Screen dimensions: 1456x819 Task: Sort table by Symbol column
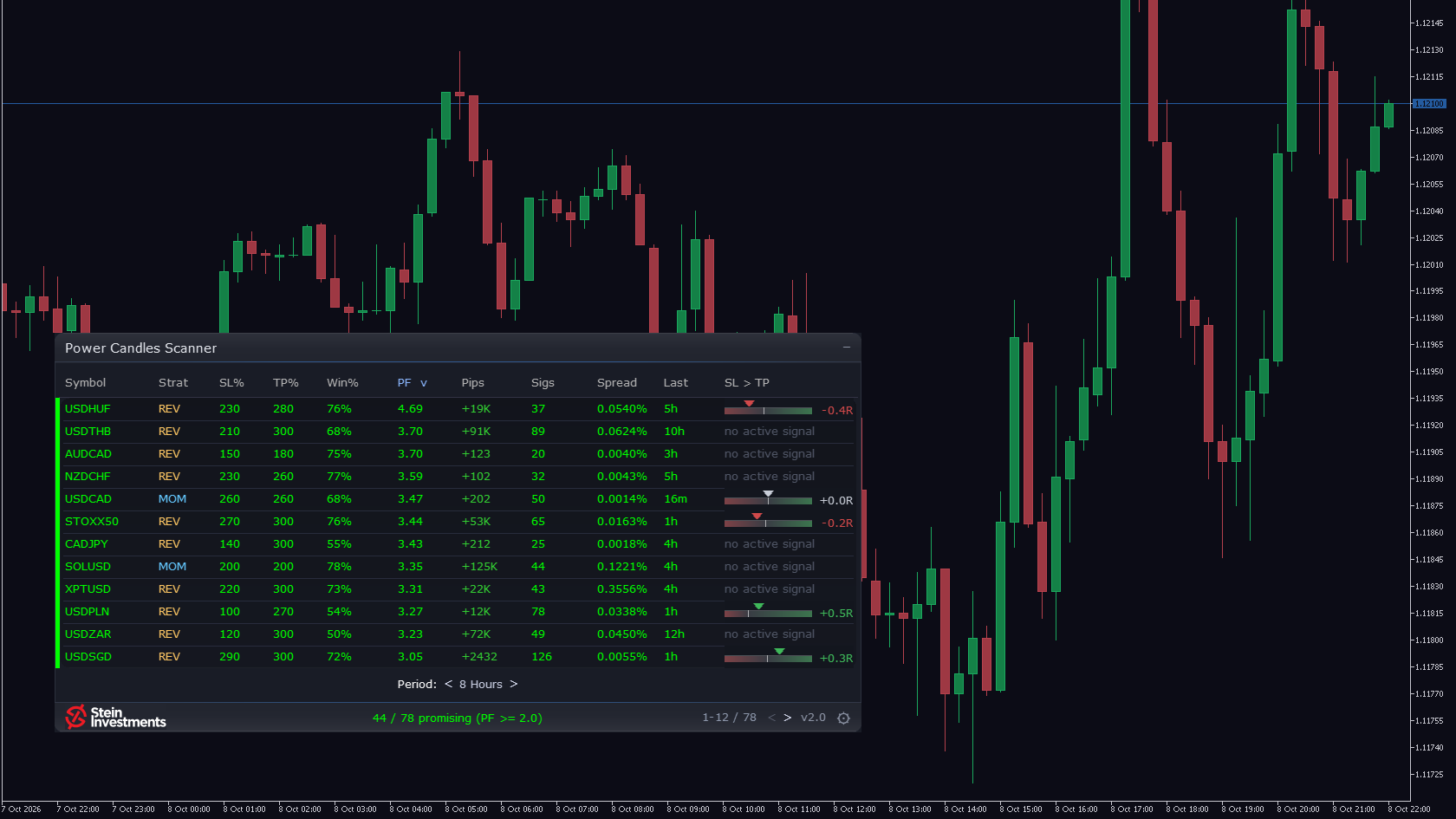pyautogui.click(x=85, y=382)
